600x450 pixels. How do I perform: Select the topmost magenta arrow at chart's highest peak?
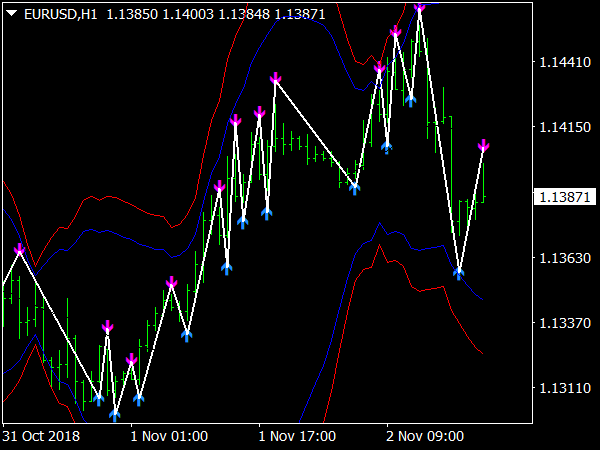pos(419,6)
